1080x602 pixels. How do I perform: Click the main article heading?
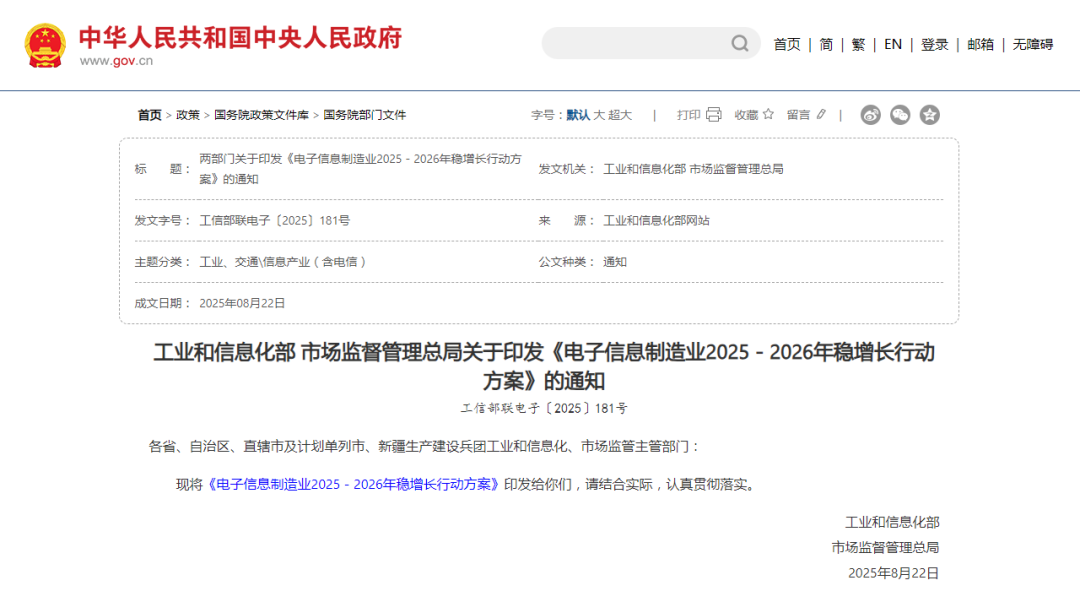tap(543, 366)
